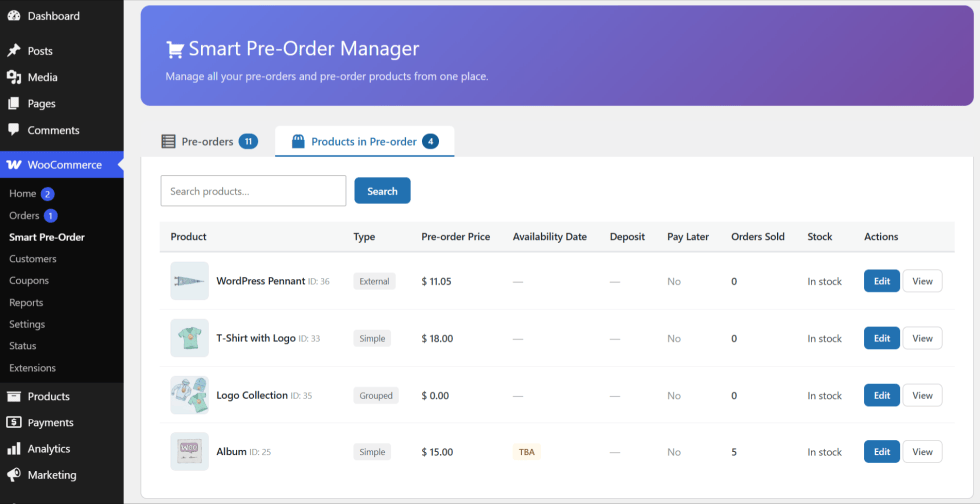Viewport: 980px width, 504px height.
Task: Click the Album product thumbnail
Action: pyautogui.click(x=189, y=451)
